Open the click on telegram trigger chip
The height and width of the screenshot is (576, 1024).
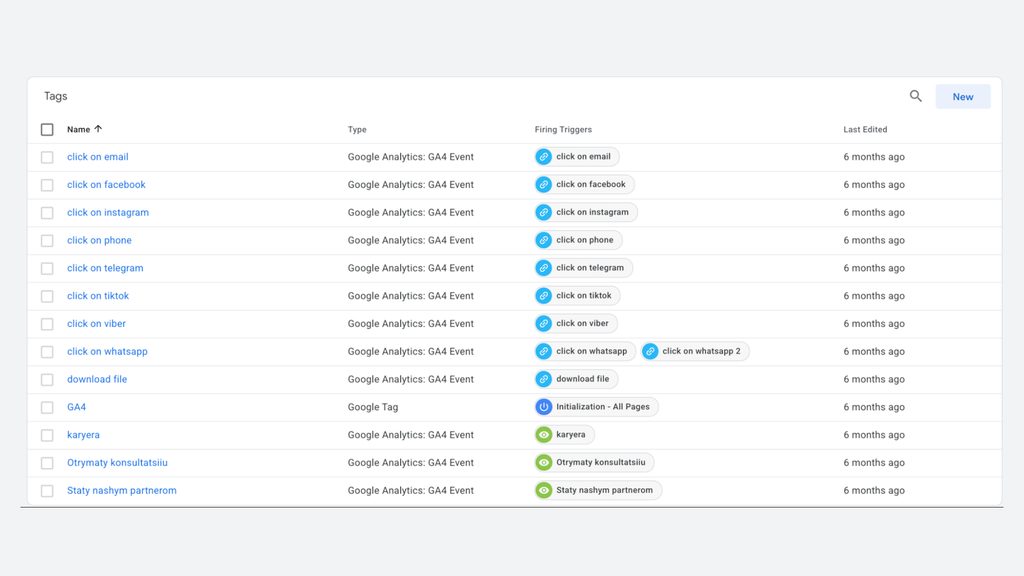click(x=583, y=268)
